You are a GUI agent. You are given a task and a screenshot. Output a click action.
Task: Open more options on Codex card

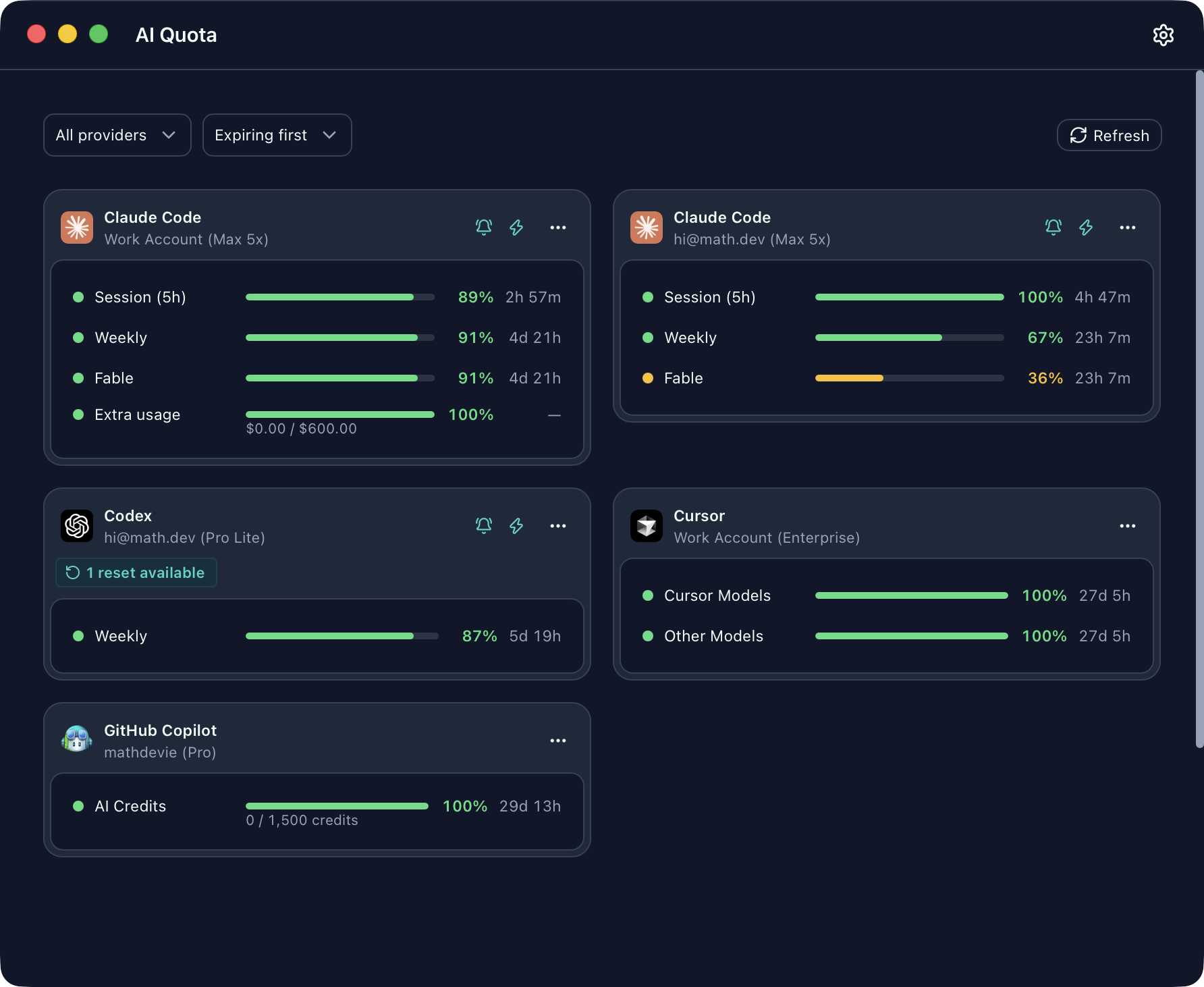click(558, 526)
